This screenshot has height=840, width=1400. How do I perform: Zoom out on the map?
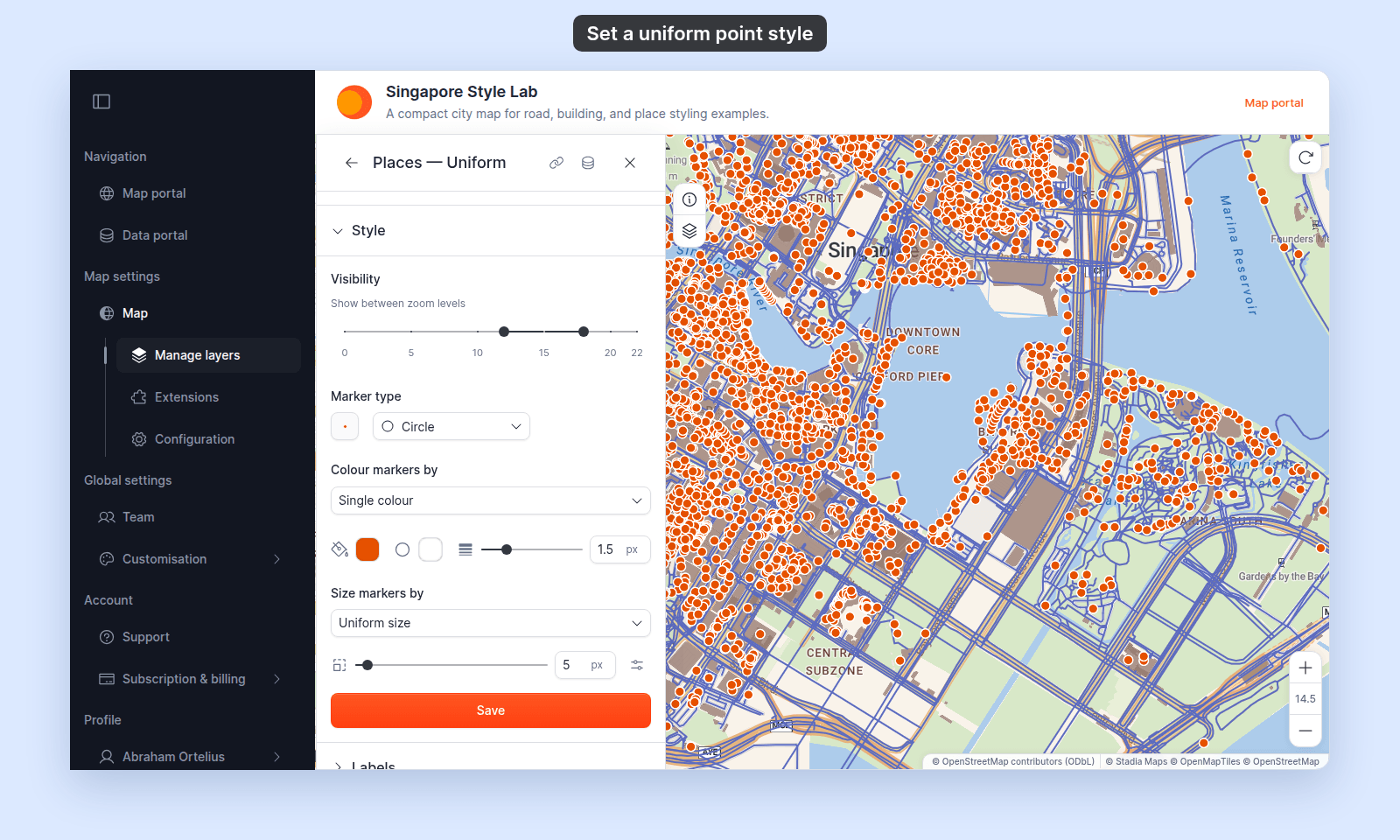pos(1305,731)
